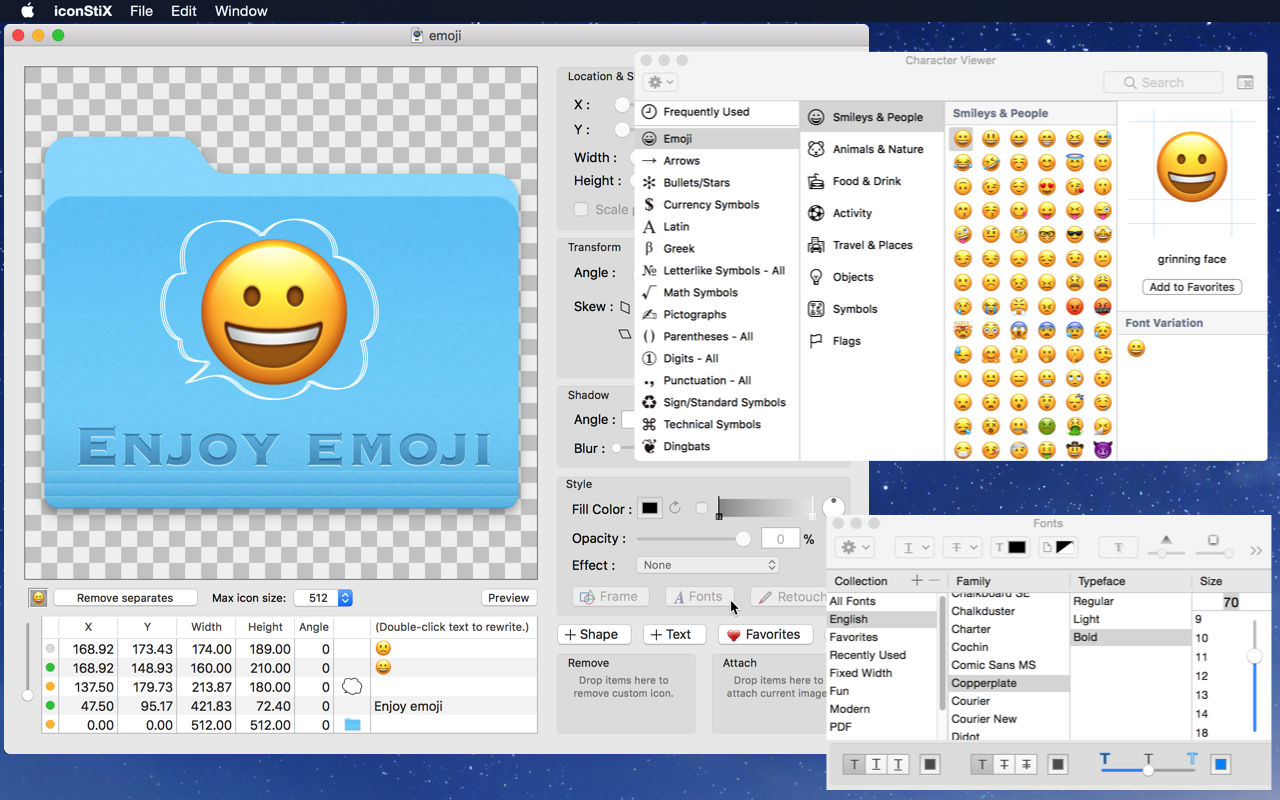Select Animals & Nature category
The height and width of the screenshot is (800, 1280).
click(872, 149)
